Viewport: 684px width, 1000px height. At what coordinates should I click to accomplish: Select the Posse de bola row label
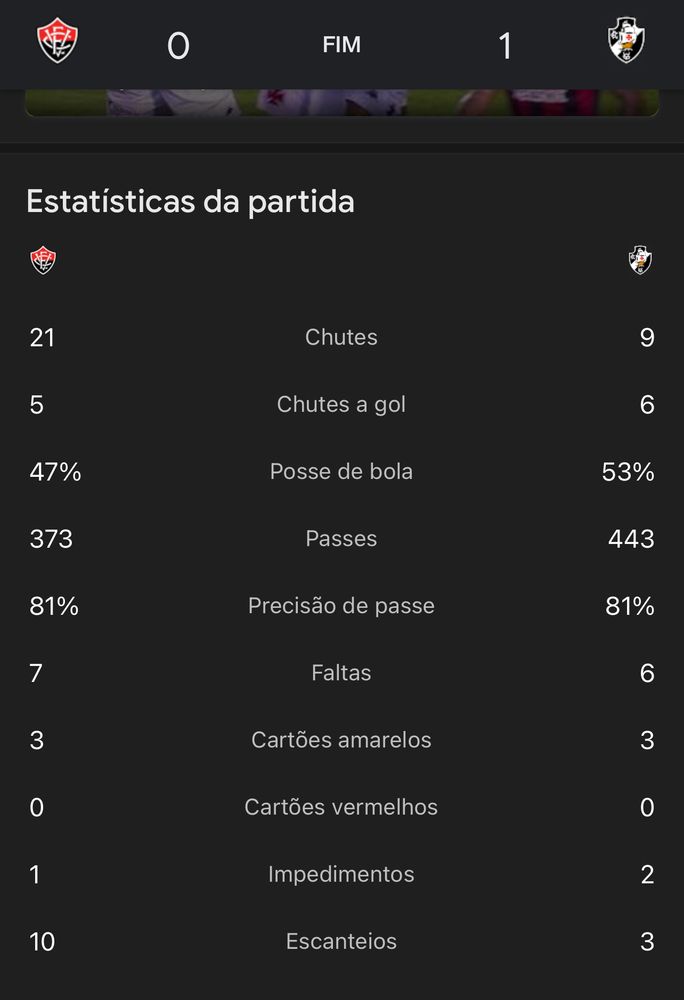coord(341,471)
